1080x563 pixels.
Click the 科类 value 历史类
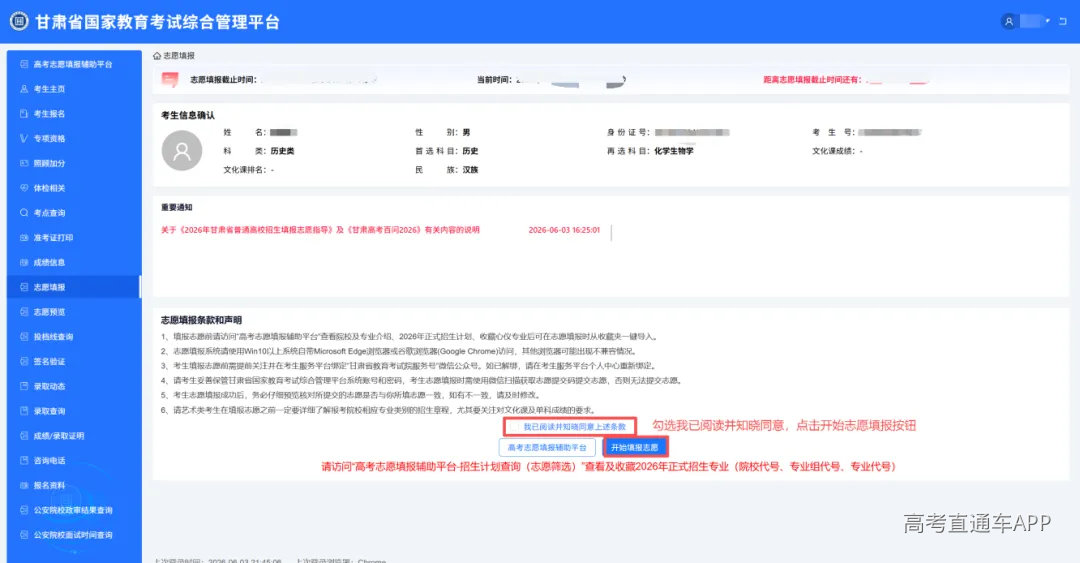(x=282, y=151)
